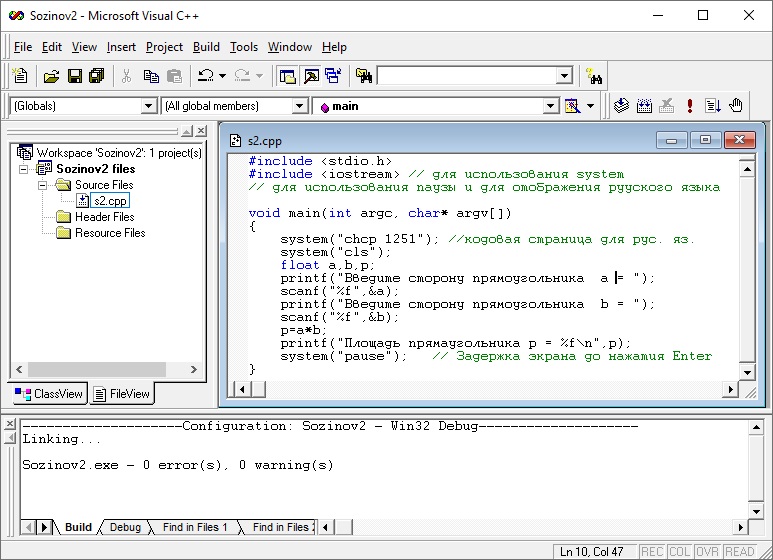Open the (Globals) class dropdown
The height and width of the screenshot is (560, 773).
(148, 106)
